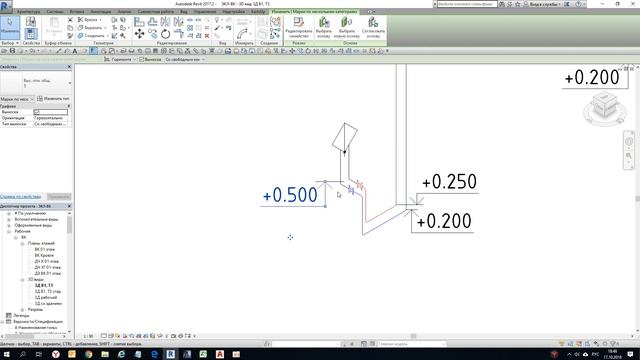
Task: Click Редактировать семейство icon
Action: [299, 27]
